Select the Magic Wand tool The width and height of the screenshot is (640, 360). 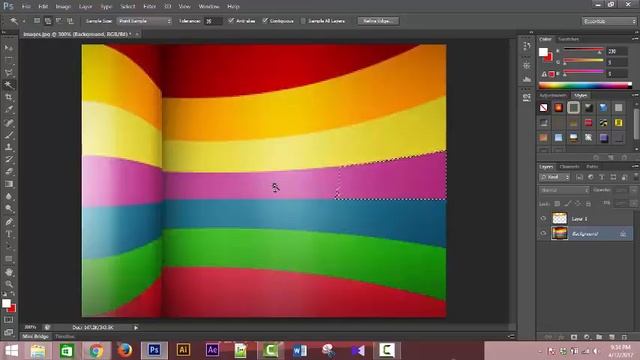coord(9,85)
